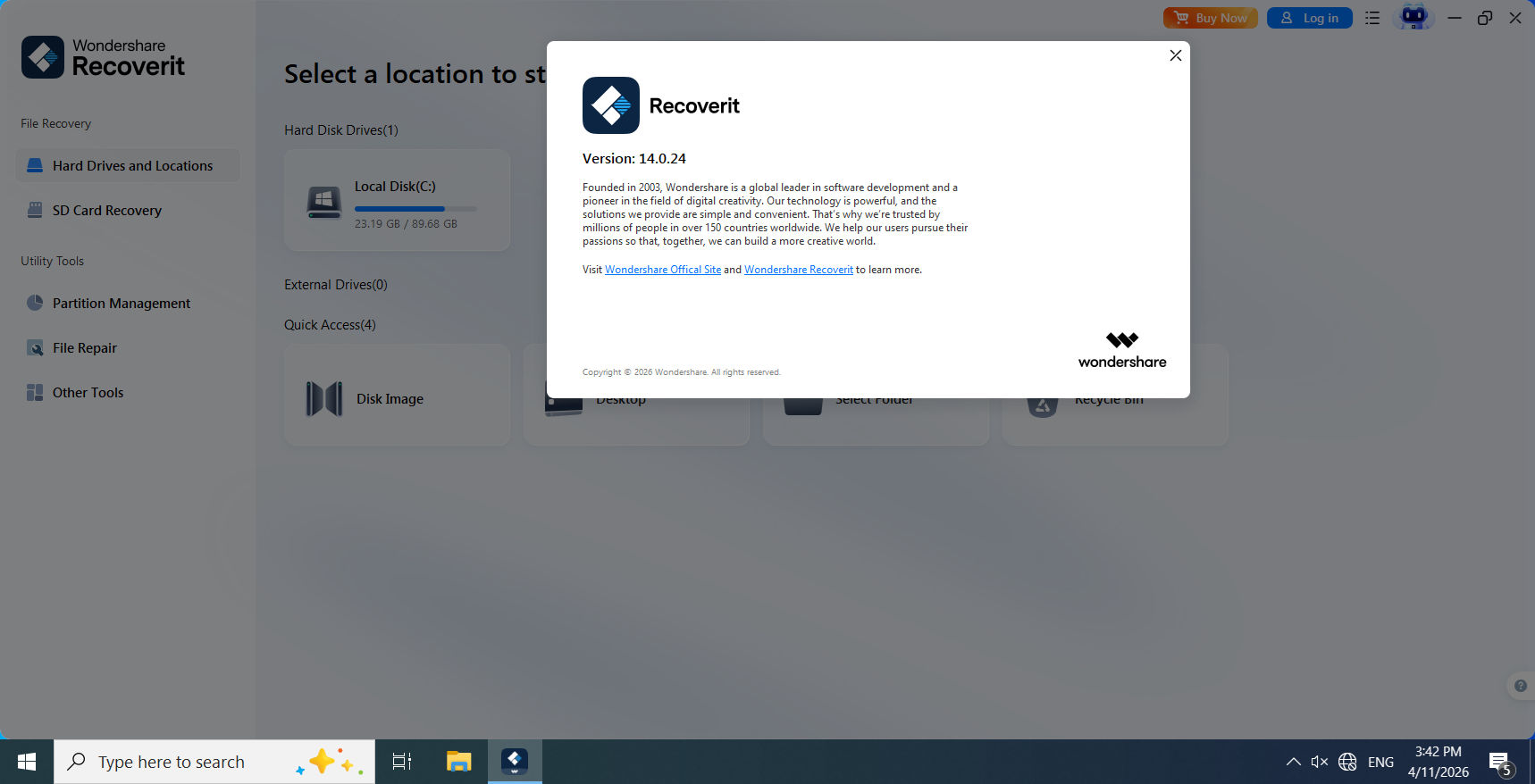Viewport: 1535px width, 784px height.
Task: Open Task View on the taskbar
Action: point(402,762)
